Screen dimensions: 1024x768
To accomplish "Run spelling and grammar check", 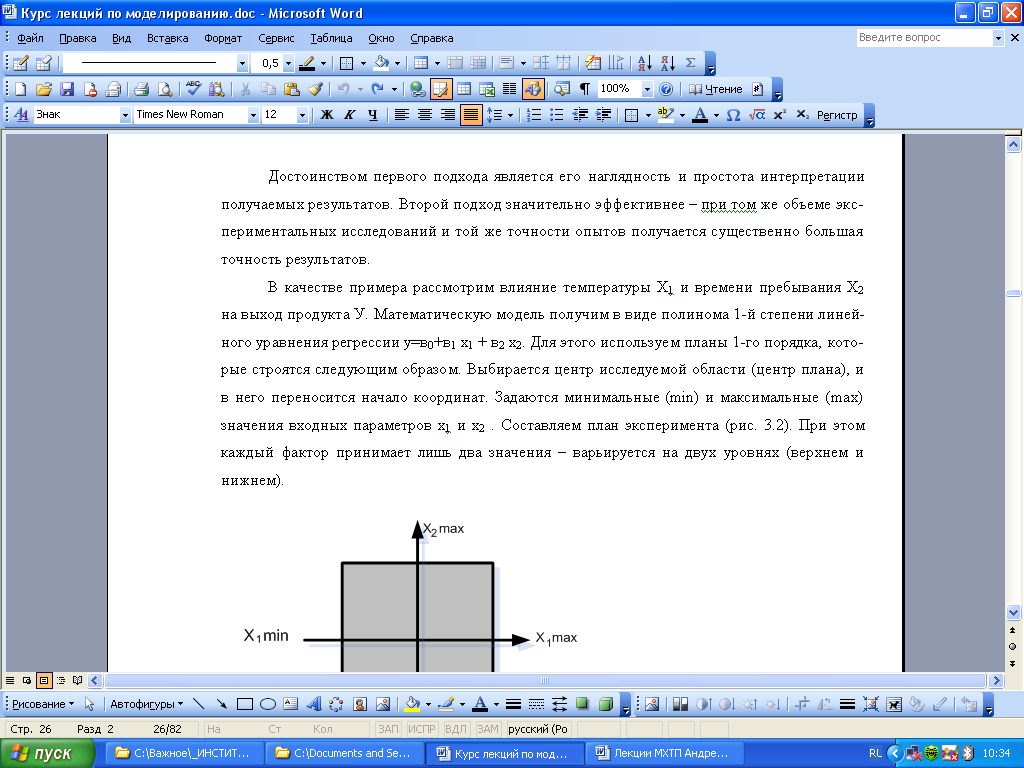I will click(193, 89).
